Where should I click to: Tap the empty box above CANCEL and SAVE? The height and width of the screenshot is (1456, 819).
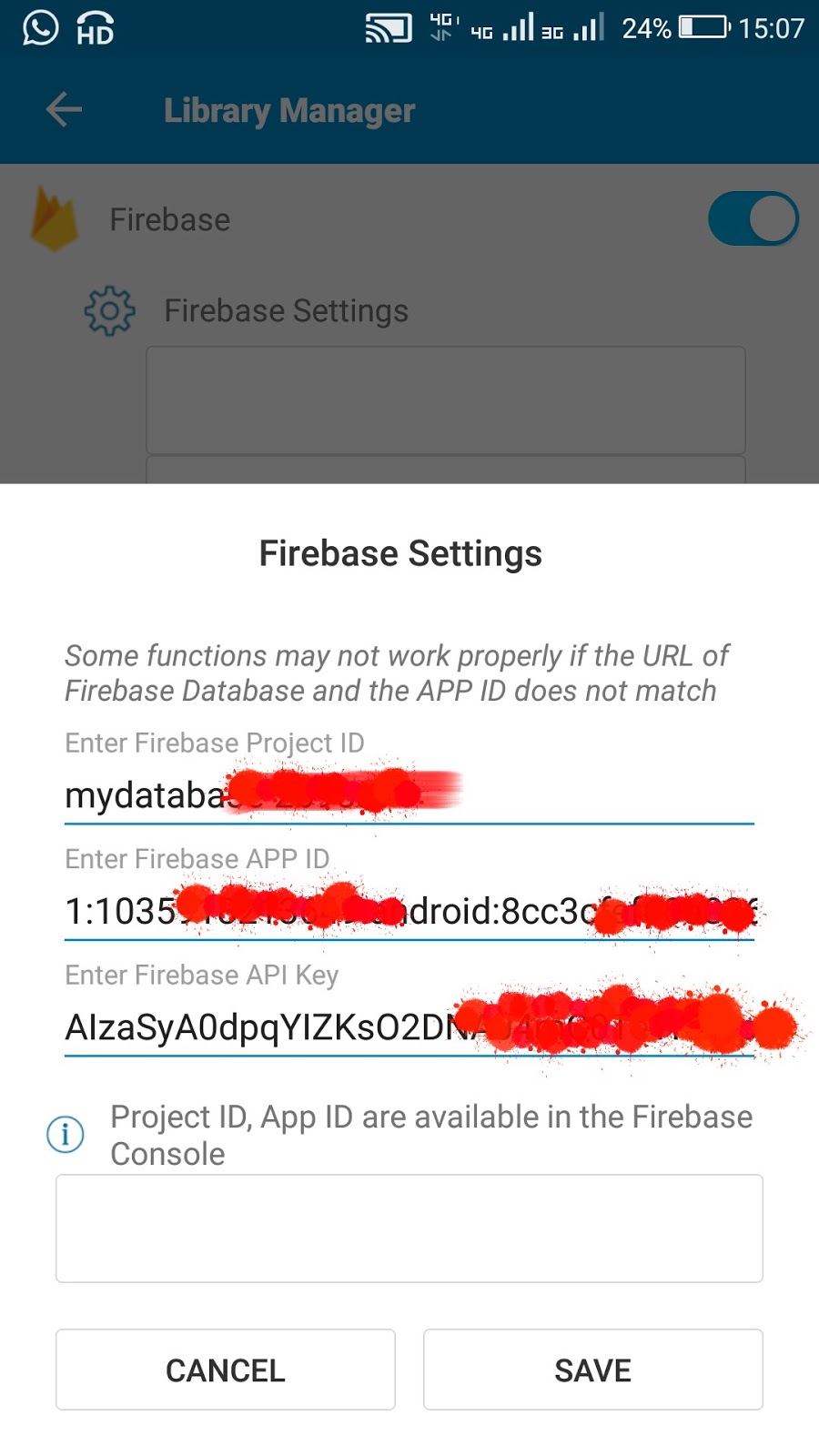tap(409, 1228)
